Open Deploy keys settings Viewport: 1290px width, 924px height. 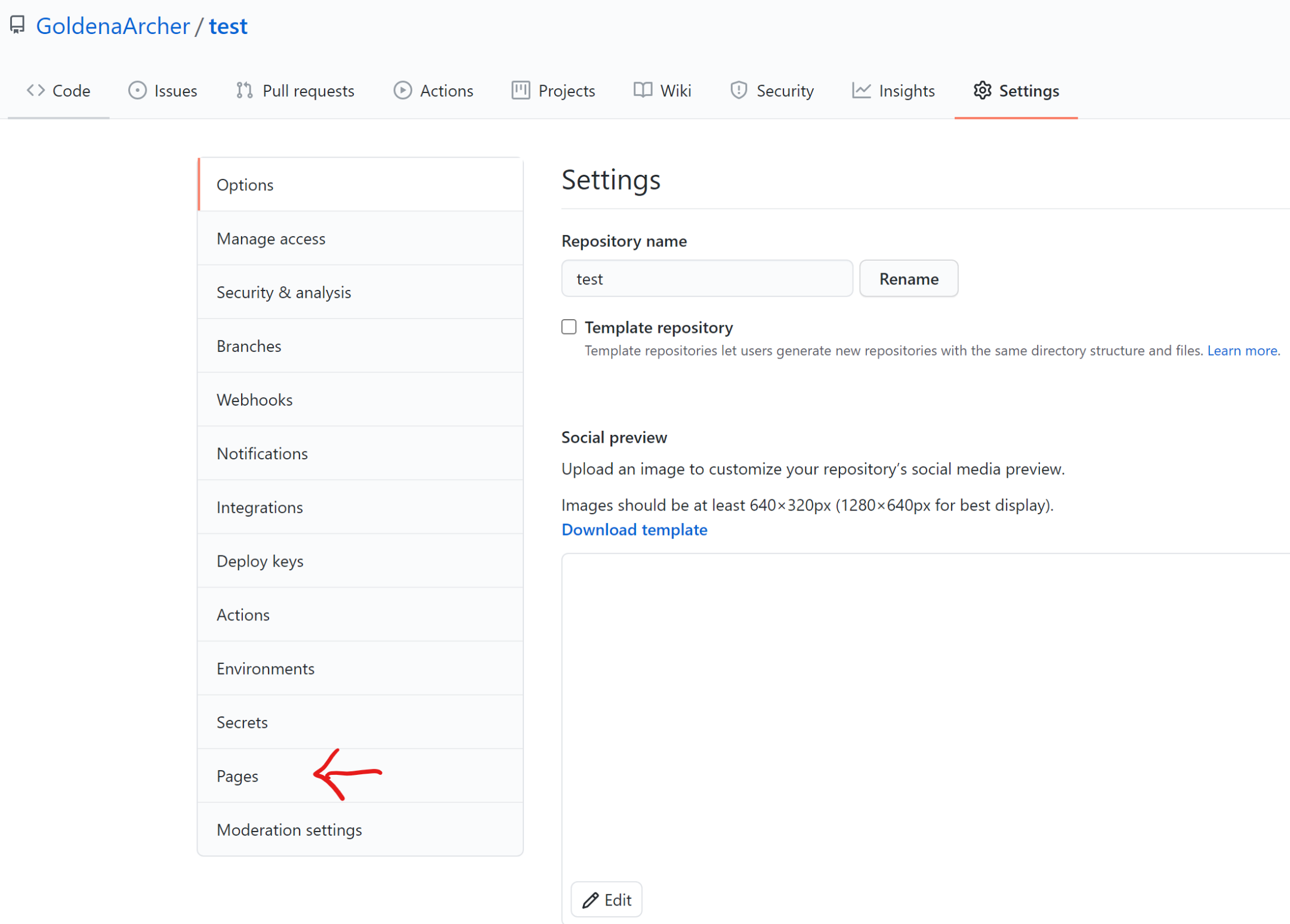coord(360,561)
